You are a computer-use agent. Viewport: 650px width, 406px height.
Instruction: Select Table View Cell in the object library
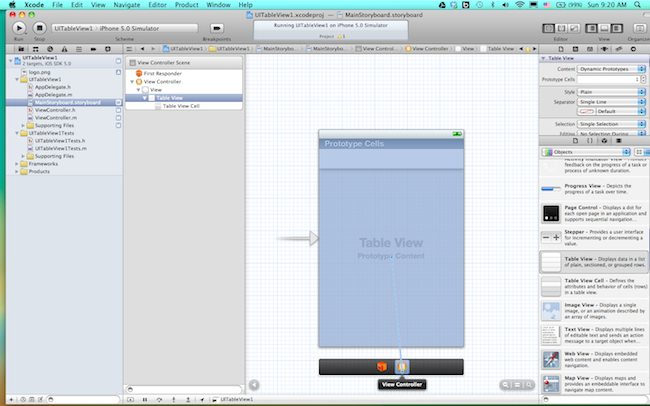[594, 286]
